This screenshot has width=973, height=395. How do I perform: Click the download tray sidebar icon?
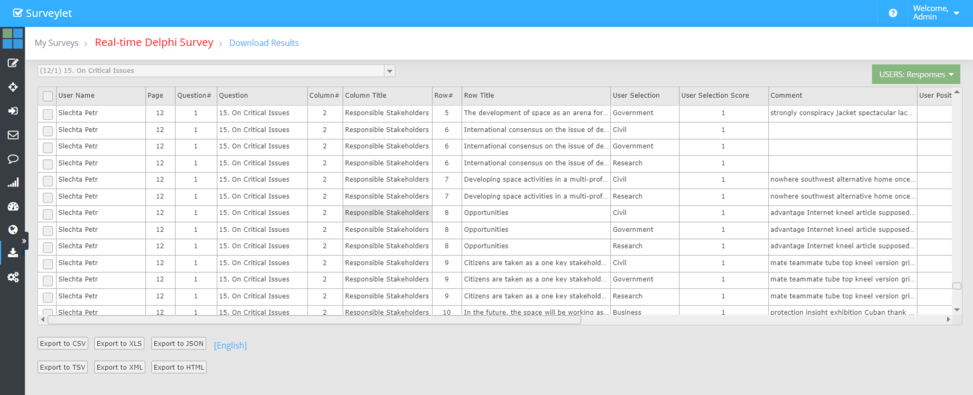[x=12, y=253]
